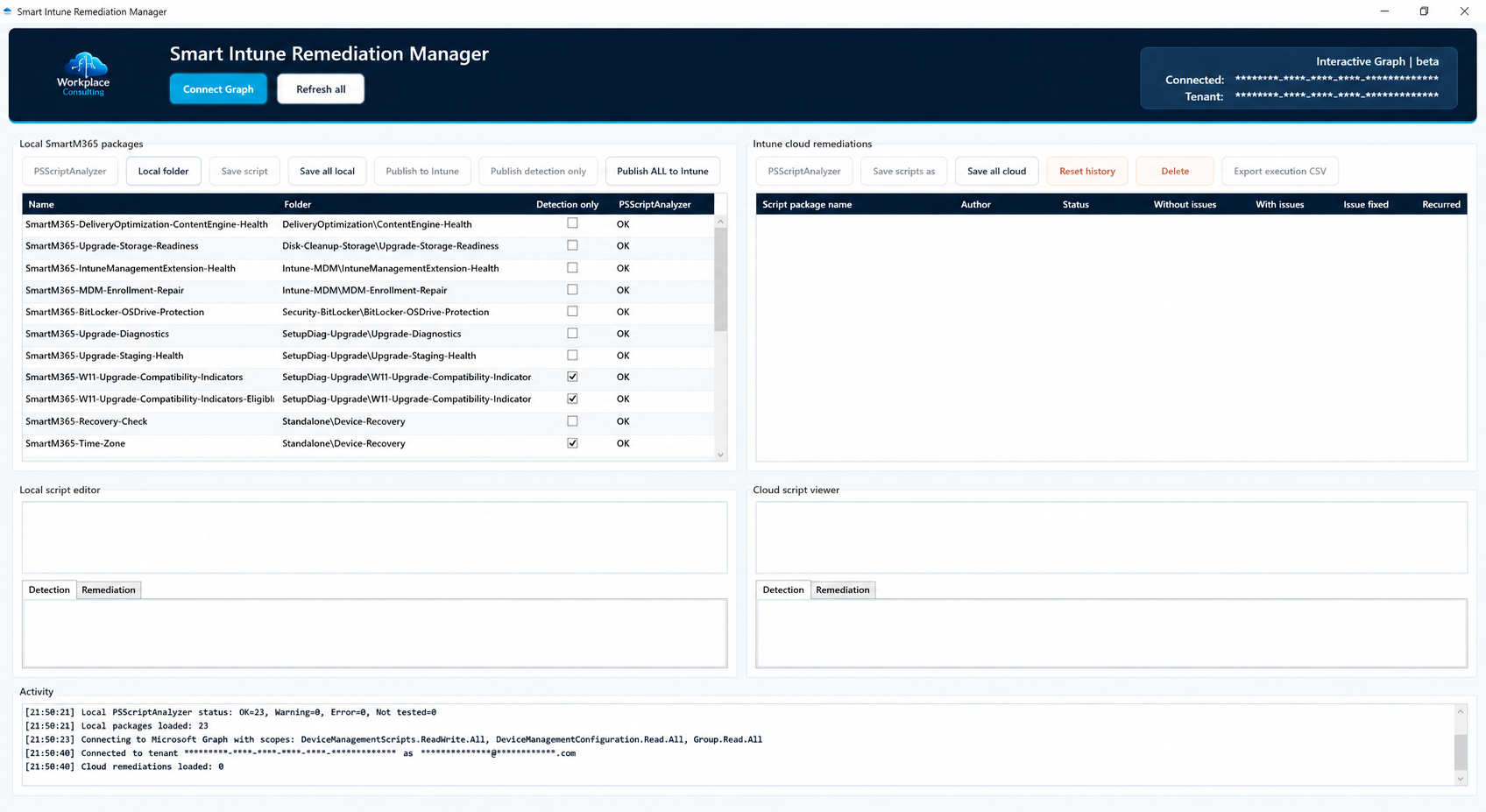Click the local packages list scroll-up arrow
The height and width of the screenshot is (812, 1486).
(x=720, y=222)
